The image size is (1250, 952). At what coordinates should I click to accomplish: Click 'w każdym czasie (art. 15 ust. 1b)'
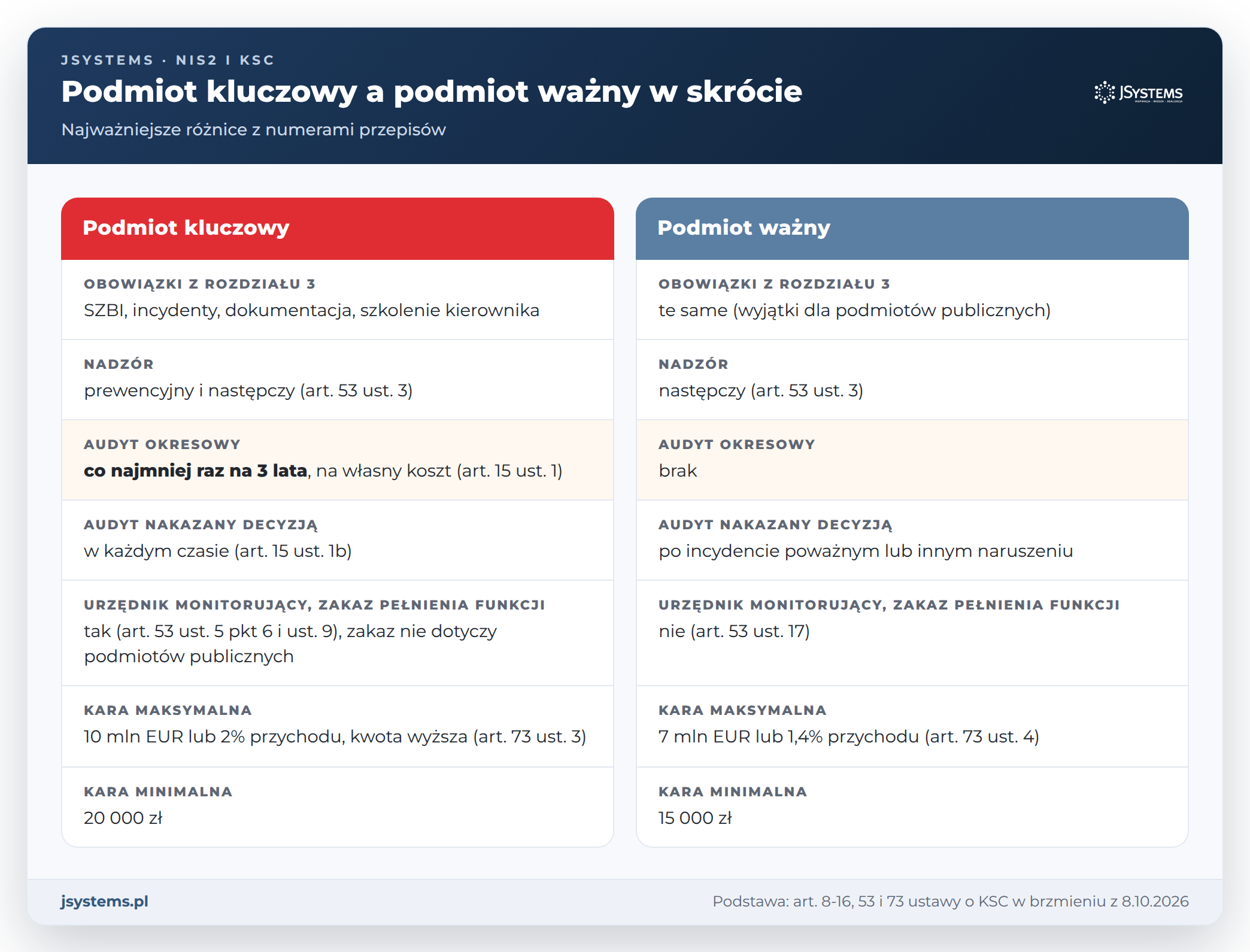[217, 551]
